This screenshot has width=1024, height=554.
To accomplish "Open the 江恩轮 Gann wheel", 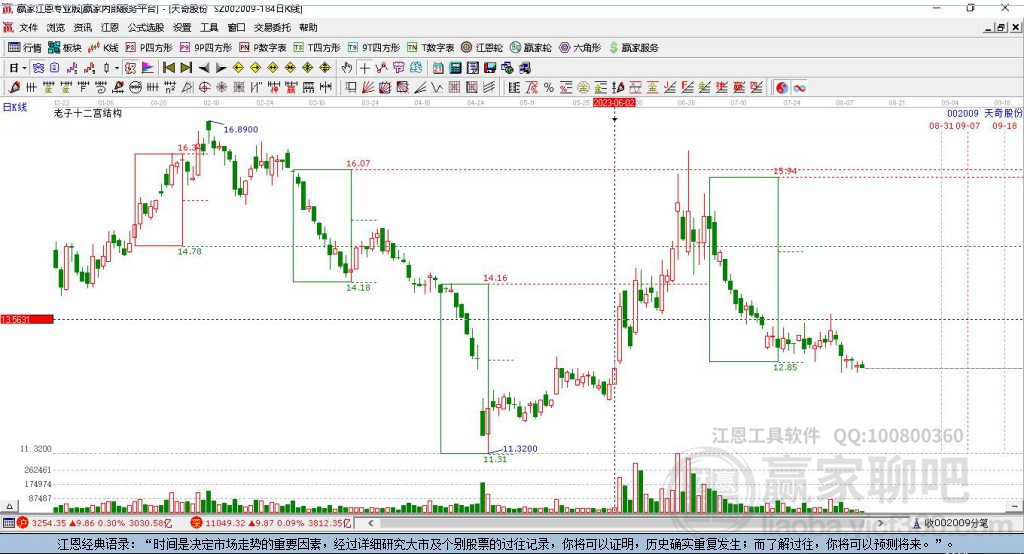I will pos(482,48).
